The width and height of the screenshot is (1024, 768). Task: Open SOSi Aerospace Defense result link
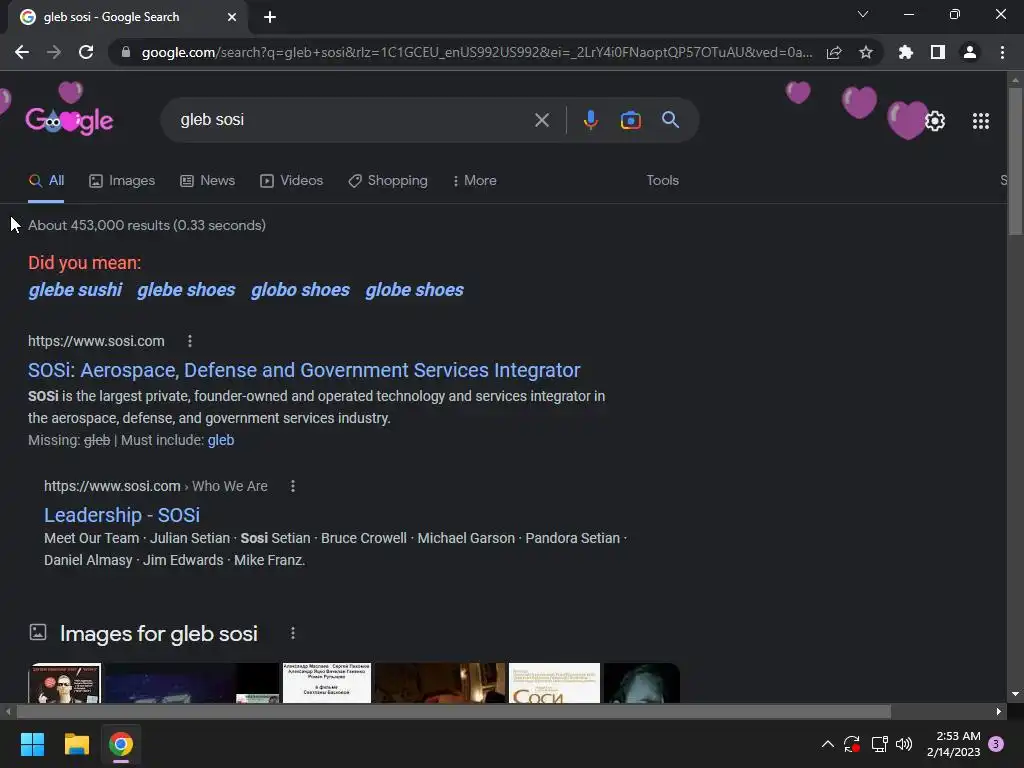[x=304, y=370]
